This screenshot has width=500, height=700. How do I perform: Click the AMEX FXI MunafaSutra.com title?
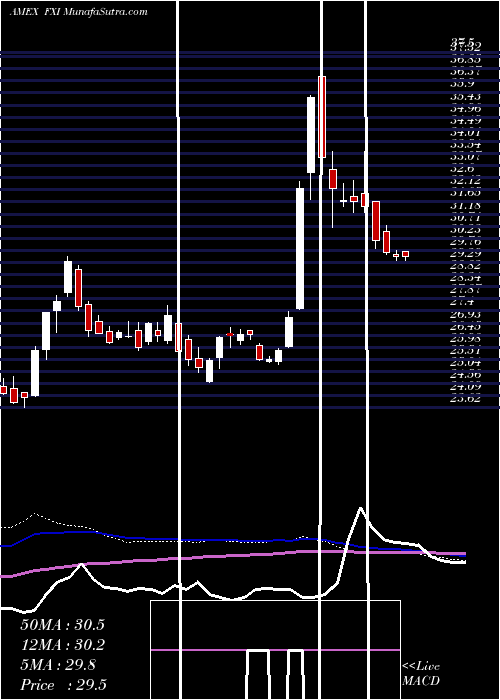79,12
